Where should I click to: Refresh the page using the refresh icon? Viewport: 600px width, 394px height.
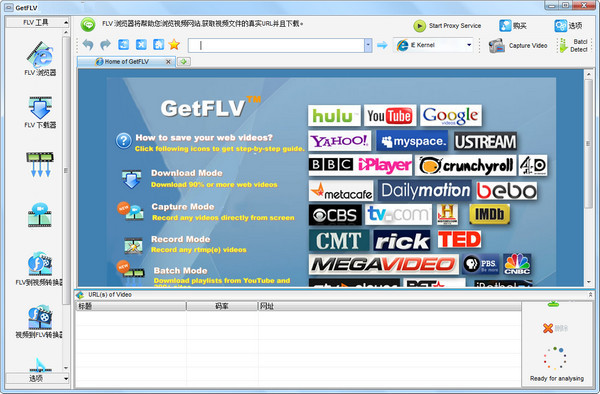coord(123,45)
